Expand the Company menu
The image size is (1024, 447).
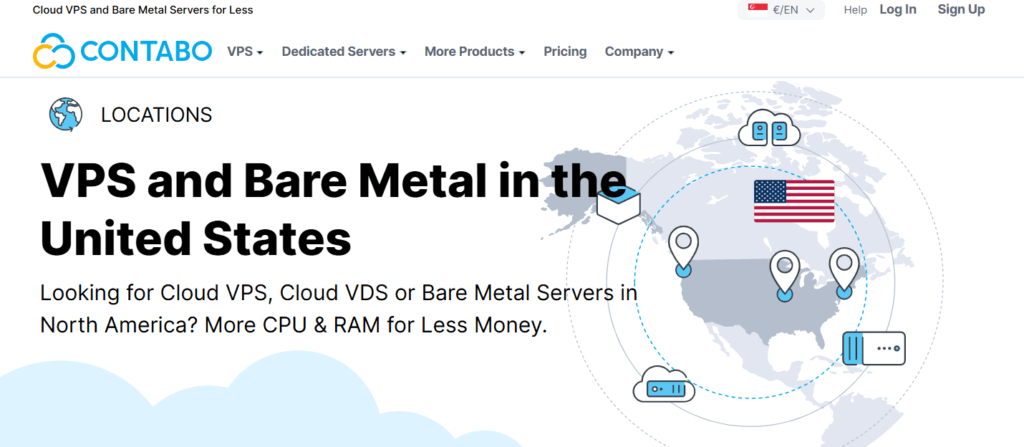[639, 51]
